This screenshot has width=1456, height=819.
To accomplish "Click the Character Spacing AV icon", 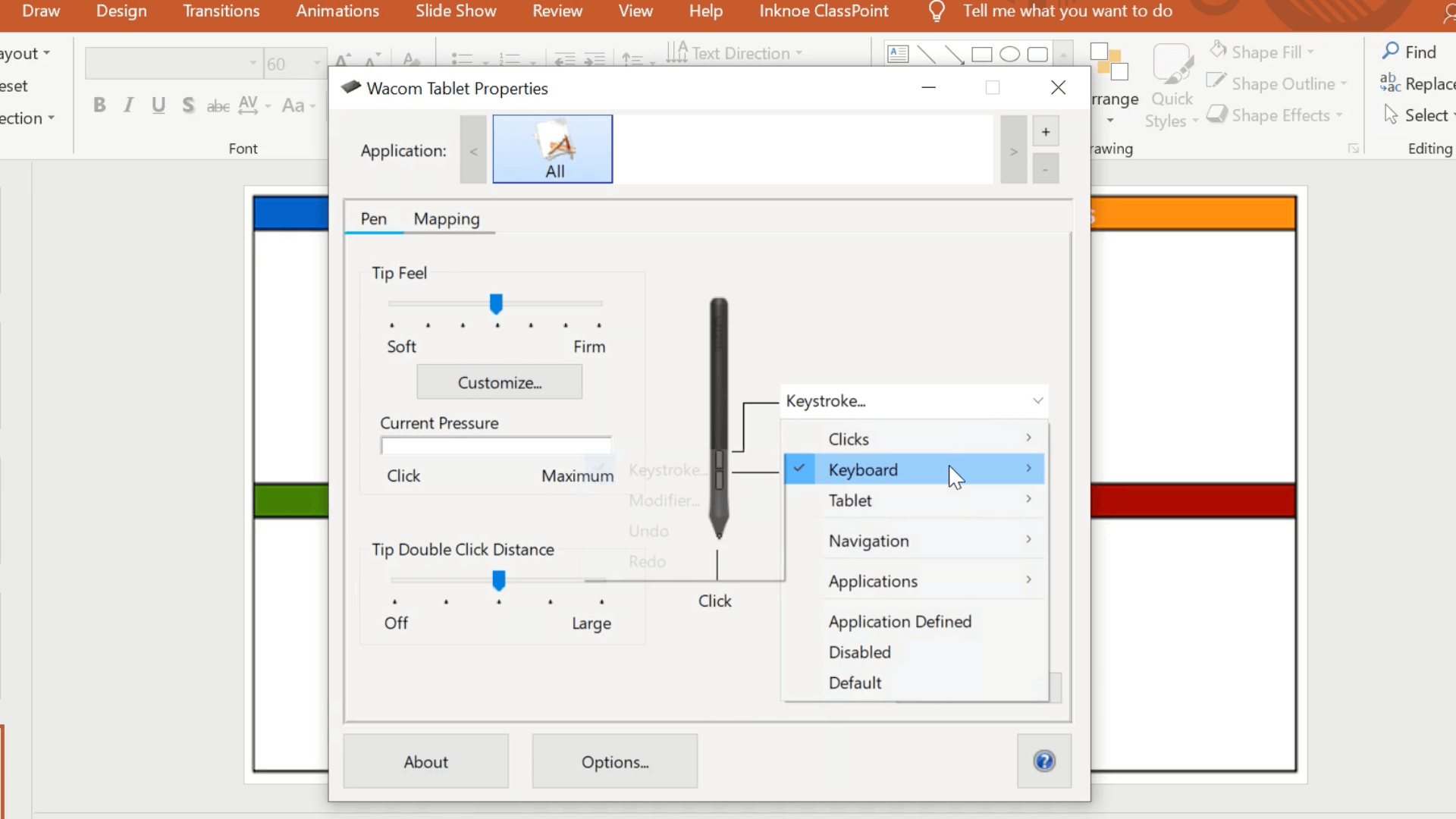I will 248,105.
